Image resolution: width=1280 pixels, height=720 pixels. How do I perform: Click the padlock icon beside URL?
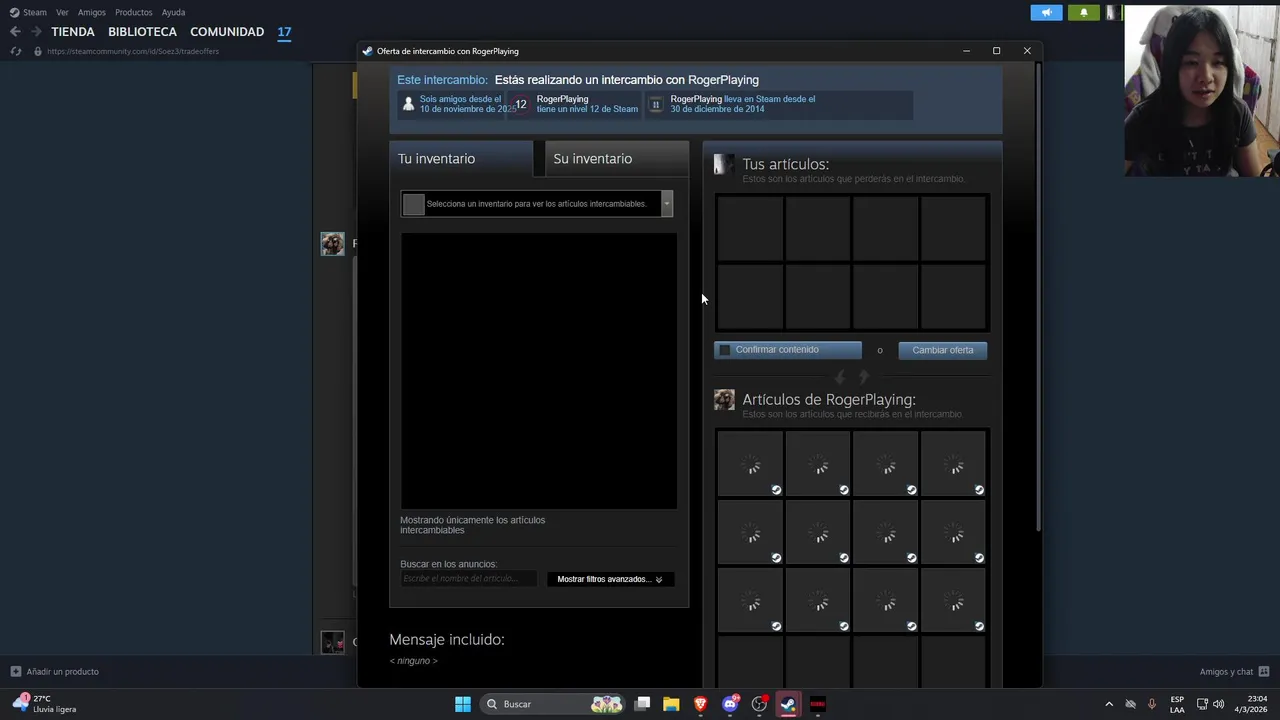click(x=38, y=51)
